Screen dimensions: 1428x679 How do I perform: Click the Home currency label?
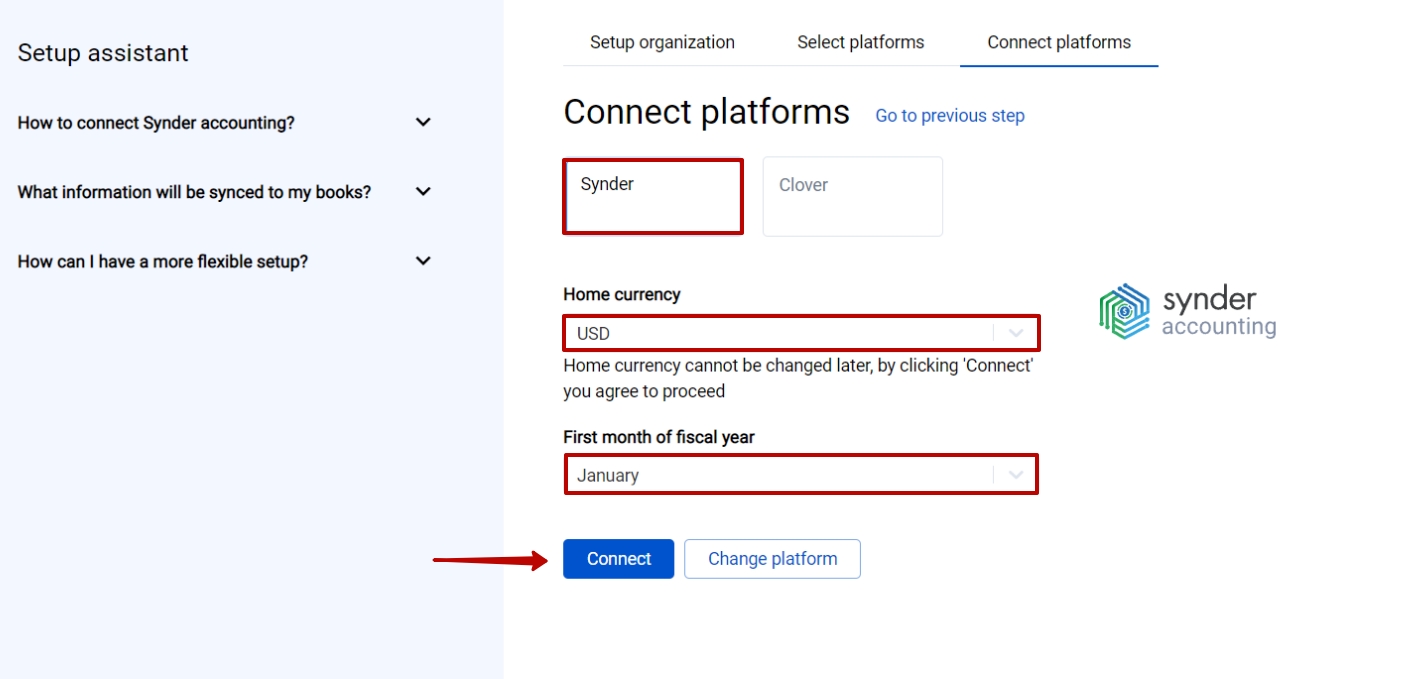(621, 294)
